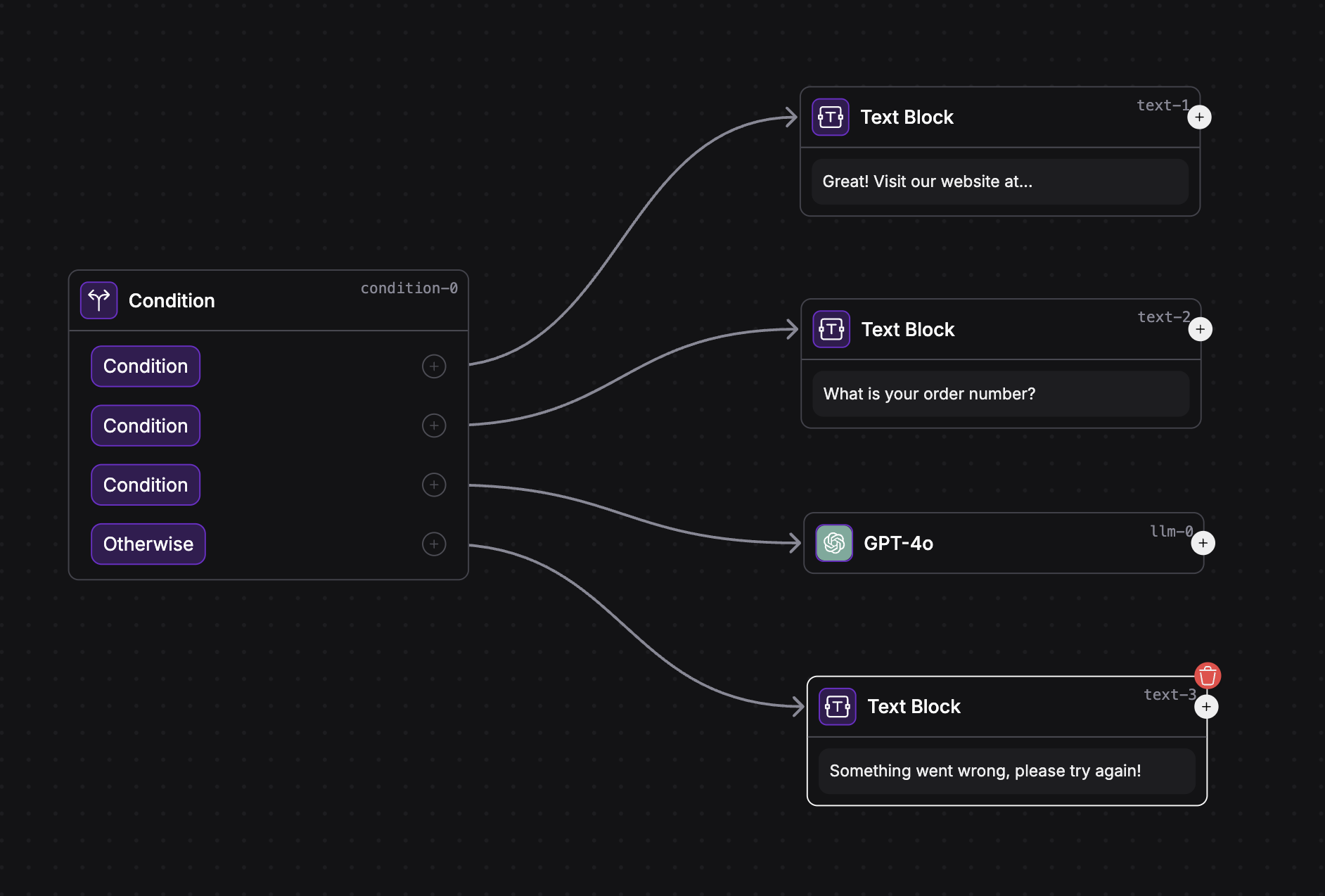This screenshot has height=896, width=1325.
Task: Select the OpenAI logo on the GPT-4o node
Action: coord(834,542)
